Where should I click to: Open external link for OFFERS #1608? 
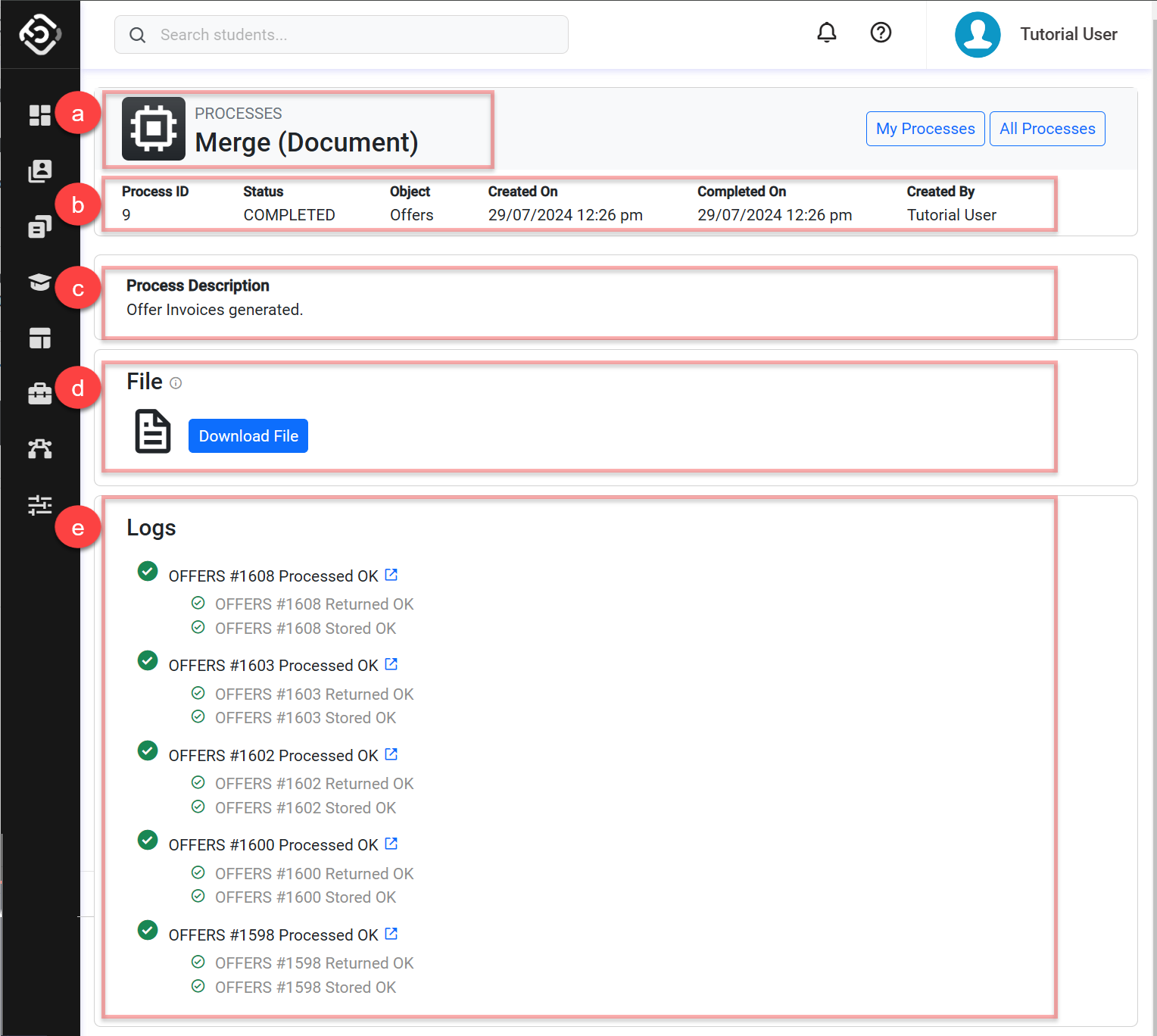pos(391,575)
